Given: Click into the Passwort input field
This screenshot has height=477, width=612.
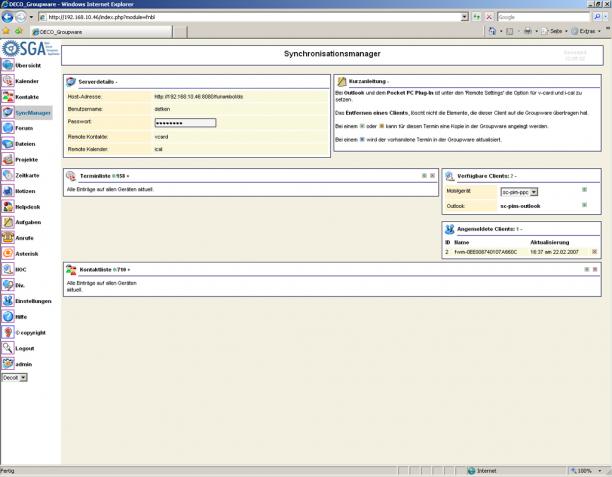Looking at the screenshot, I should 185,123.
